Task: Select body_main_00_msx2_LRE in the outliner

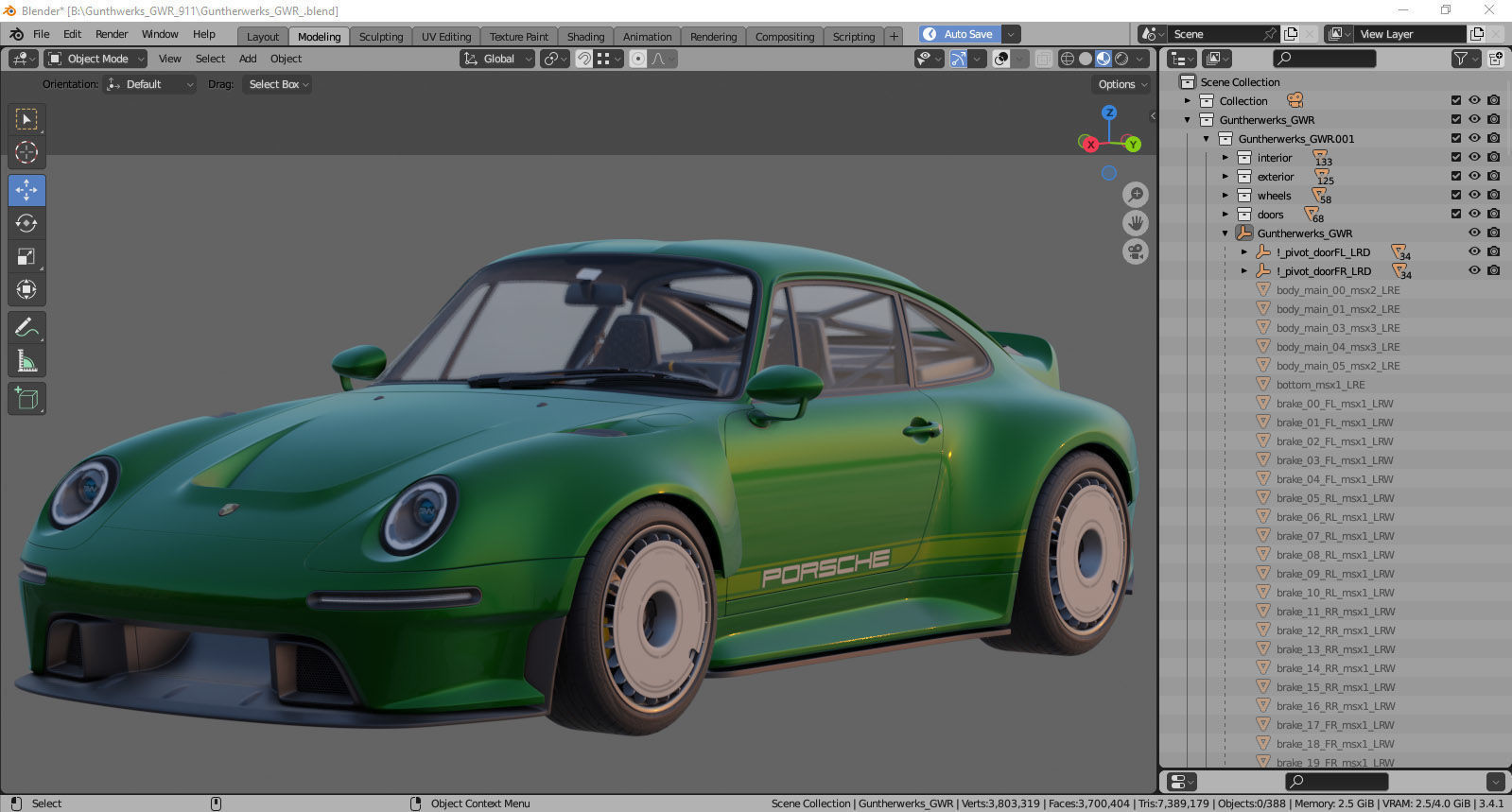Action: [1338, 290]
